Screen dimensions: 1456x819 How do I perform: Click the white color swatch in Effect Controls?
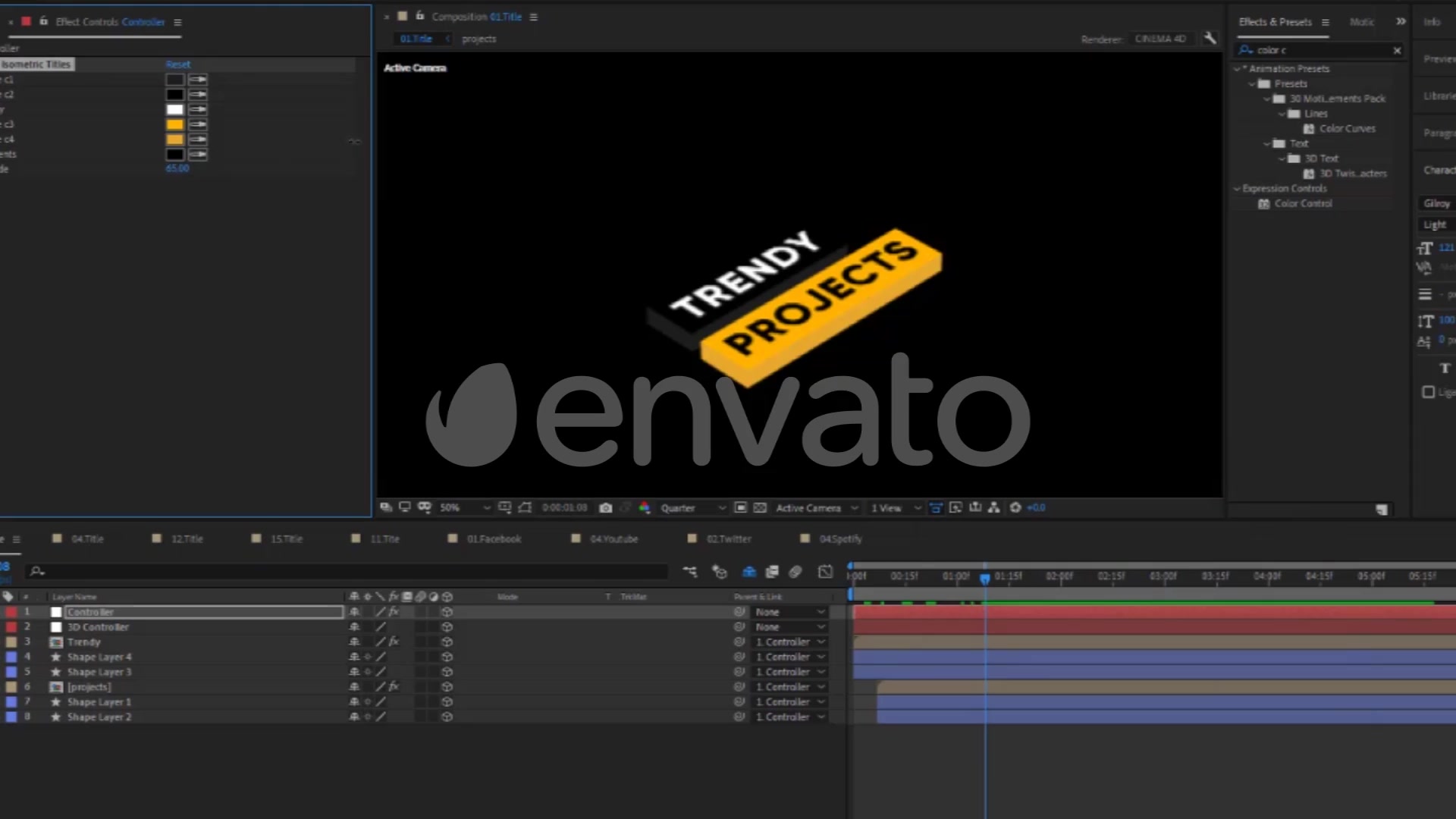point(175,109)
